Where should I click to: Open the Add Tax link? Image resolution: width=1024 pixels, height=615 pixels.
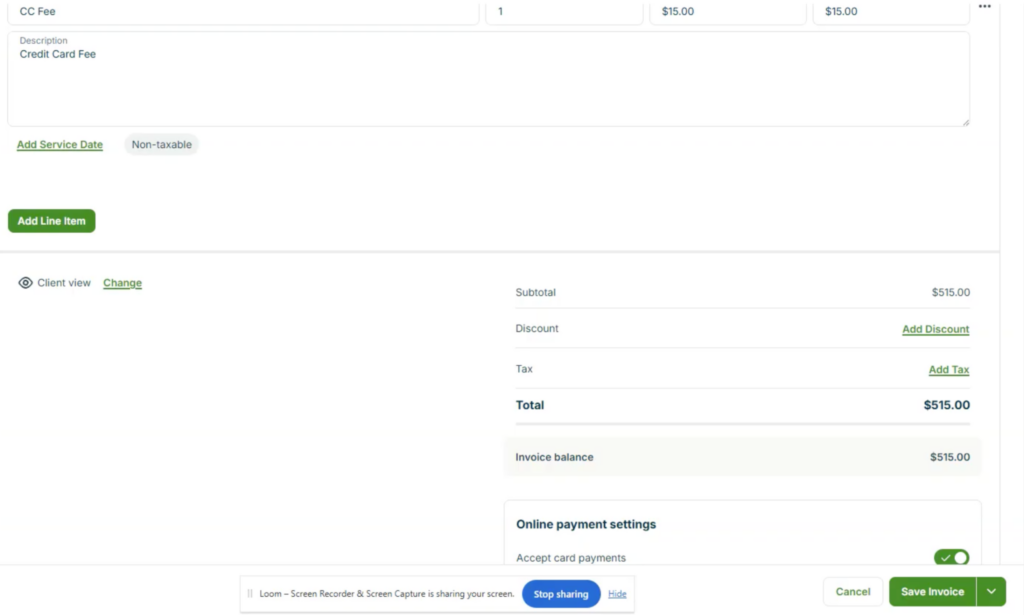click(949, 370)
